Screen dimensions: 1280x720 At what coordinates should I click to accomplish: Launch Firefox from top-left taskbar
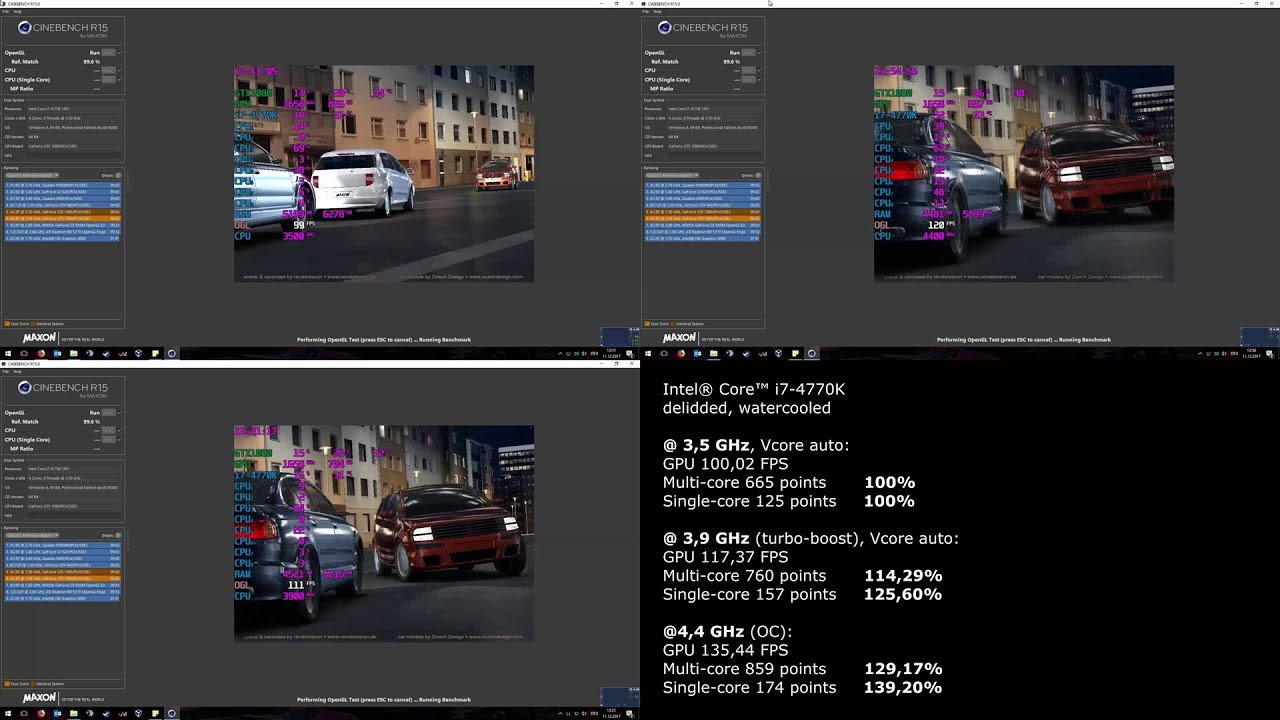click(41, 353)
